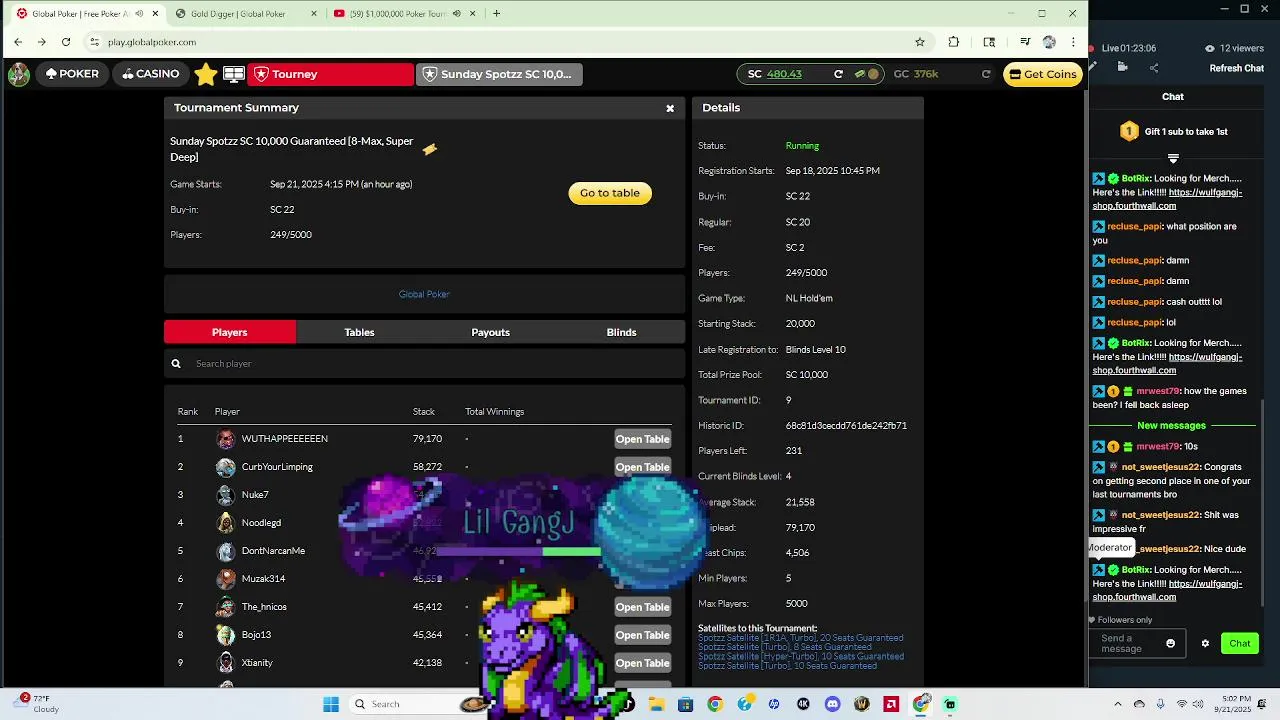This screenshot has height=720, width=1280.
Task: Refresh the SC balance
Action: point(838,74)
